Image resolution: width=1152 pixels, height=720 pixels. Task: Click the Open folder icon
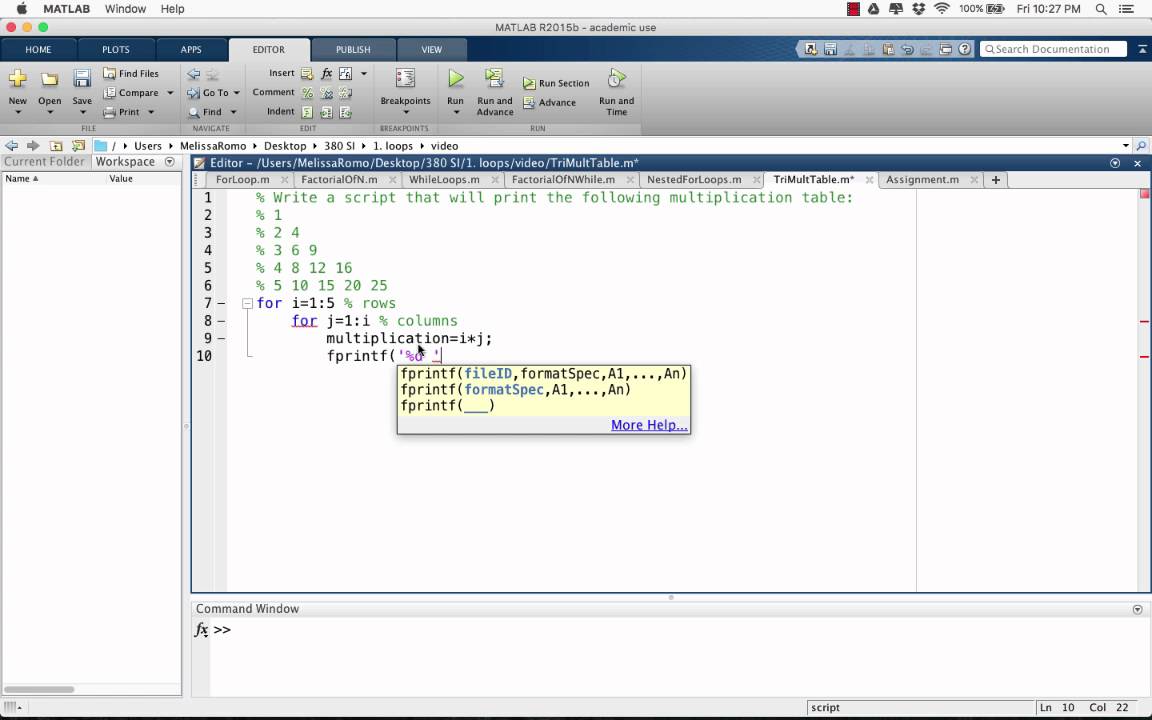49,79
